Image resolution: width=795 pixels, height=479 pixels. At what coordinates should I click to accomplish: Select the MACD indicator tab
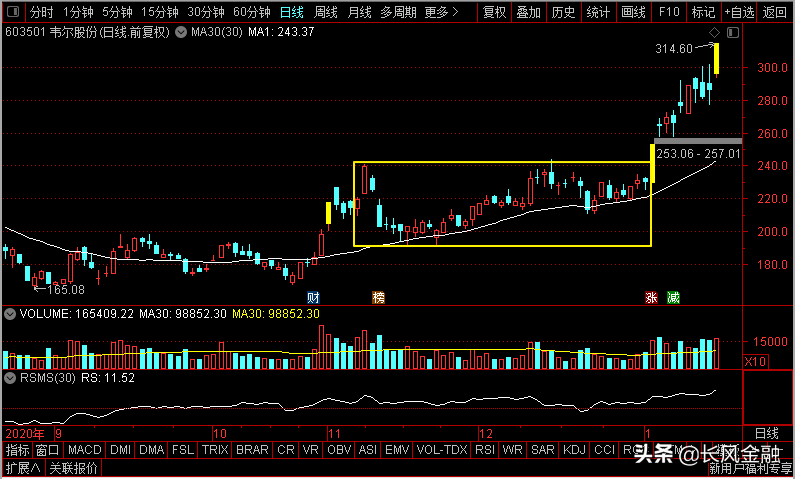85,450
